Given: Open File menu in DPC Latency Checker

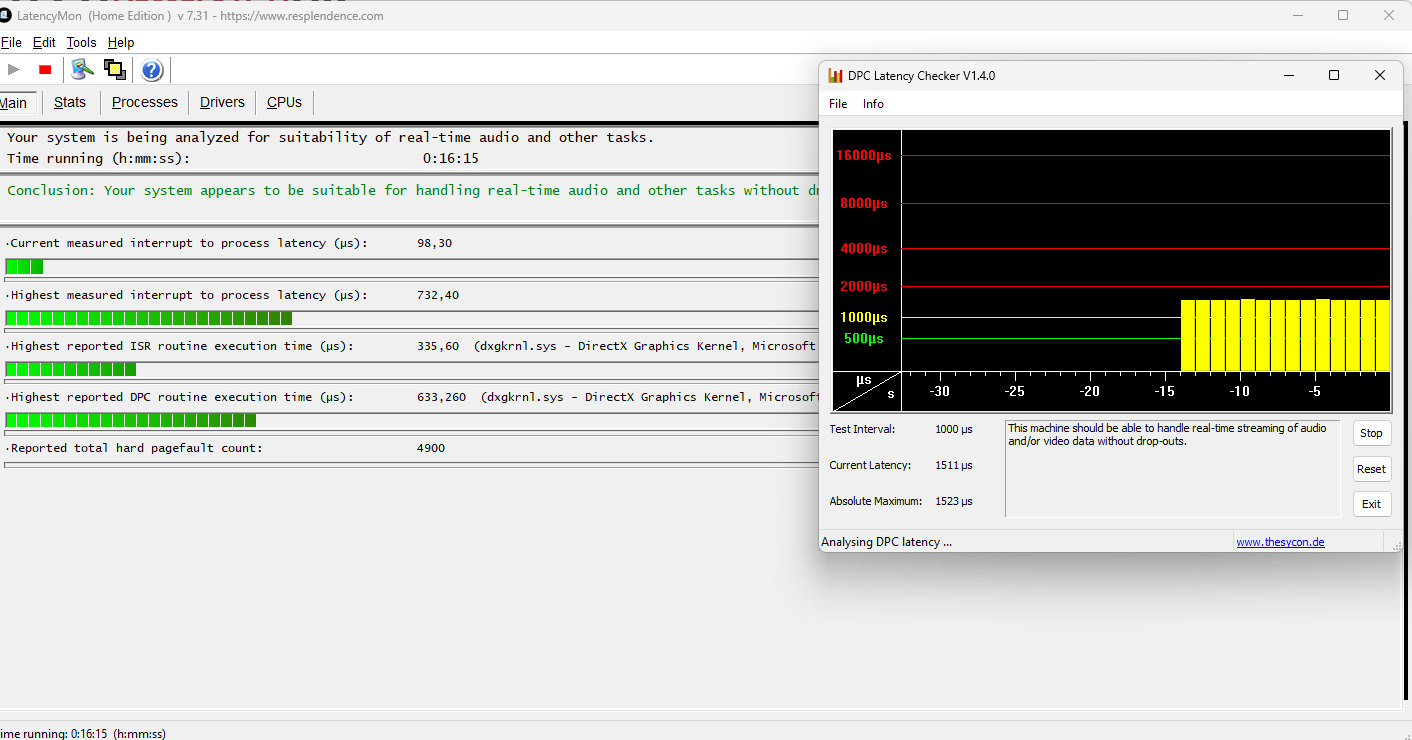Looking at the screenshot, I should tap(838, 104).
